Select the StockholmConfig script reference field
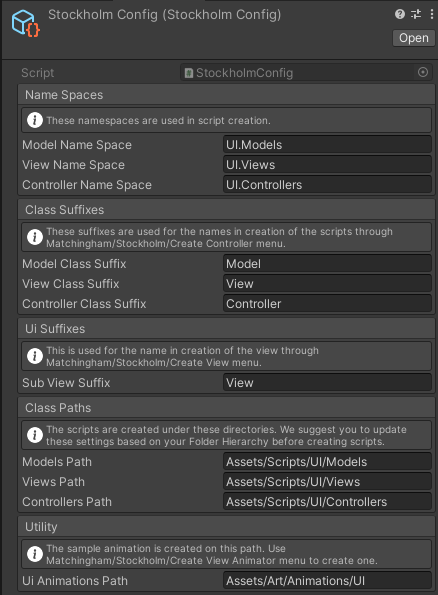This screenshot has height=595, width=438. pyautogui.click(x=306, y=72)
